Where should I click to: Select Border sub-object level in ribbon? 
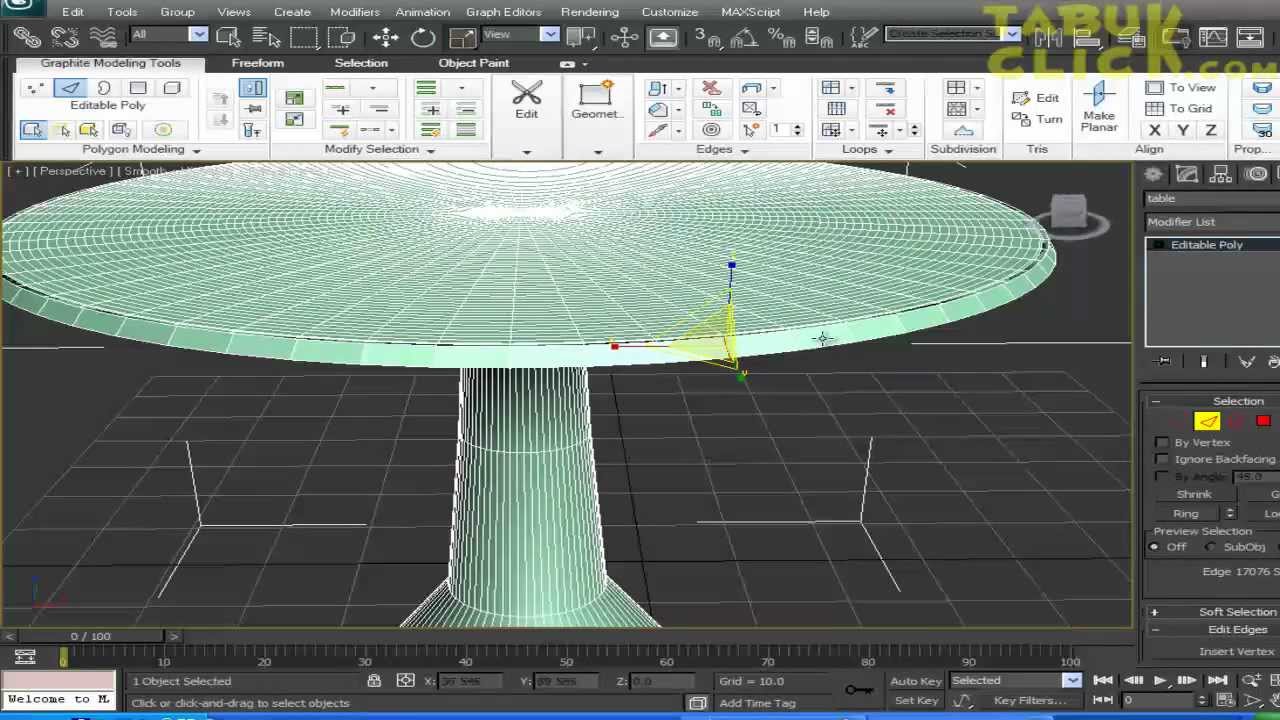point(104,88)
